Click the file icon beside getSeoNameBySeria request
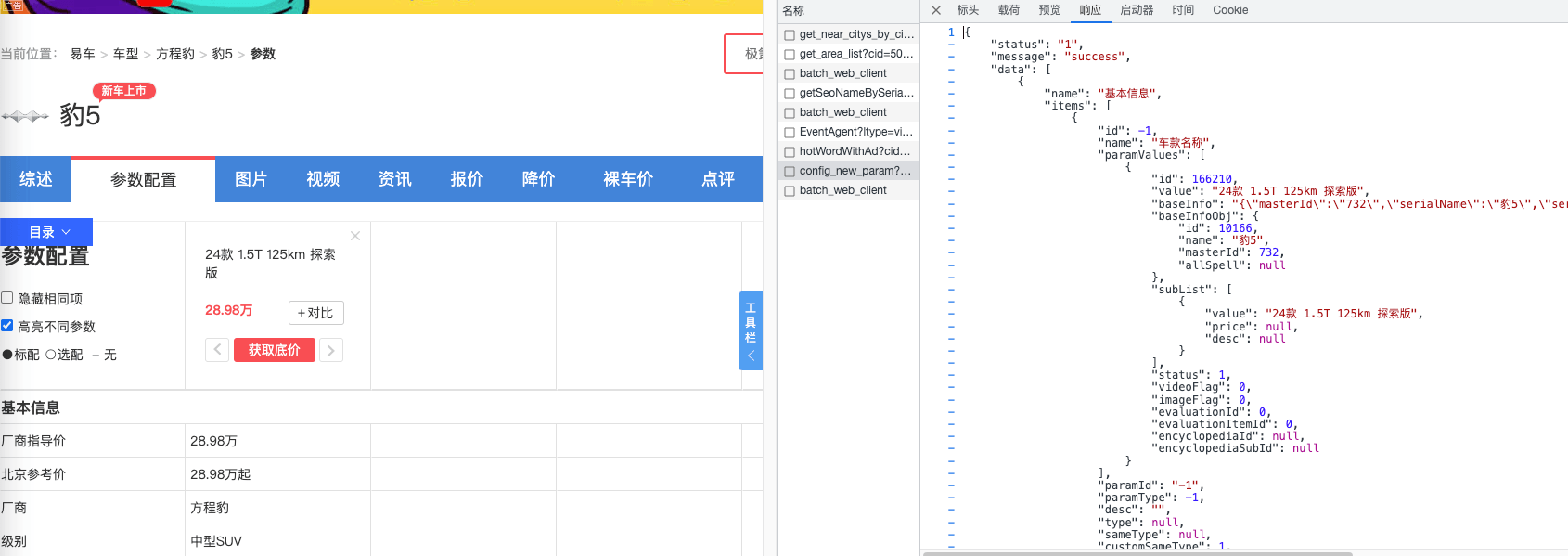The height and width of the screenshot is (556, 1568). click(x=790, y=93)
